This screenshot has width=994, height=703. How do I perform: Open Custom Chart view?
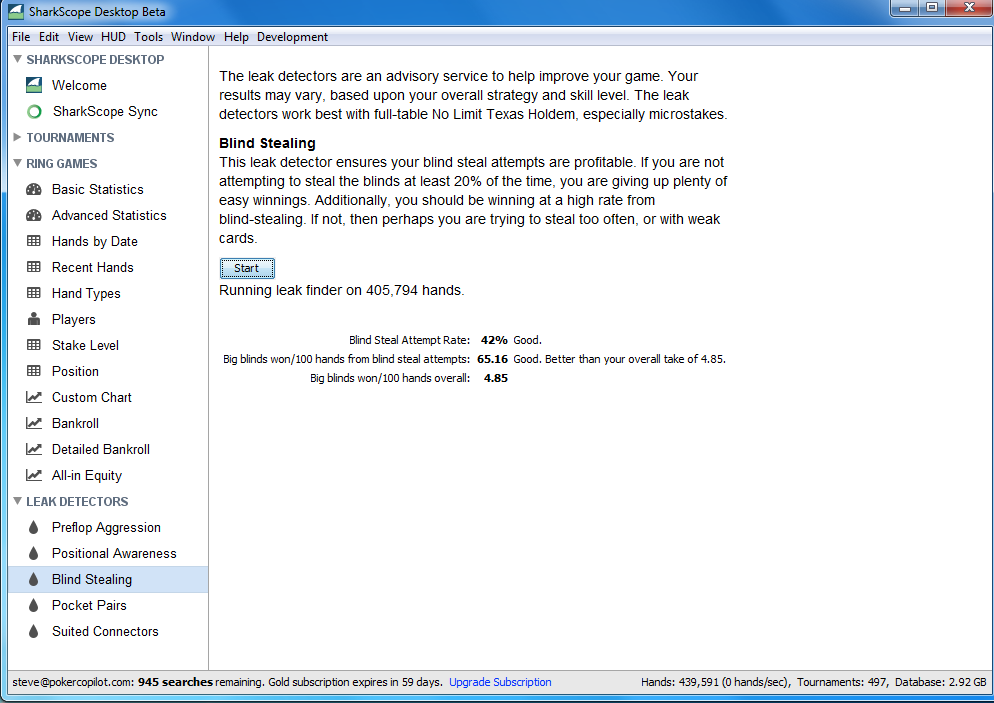pyautogui.click(x=92, y=397)
